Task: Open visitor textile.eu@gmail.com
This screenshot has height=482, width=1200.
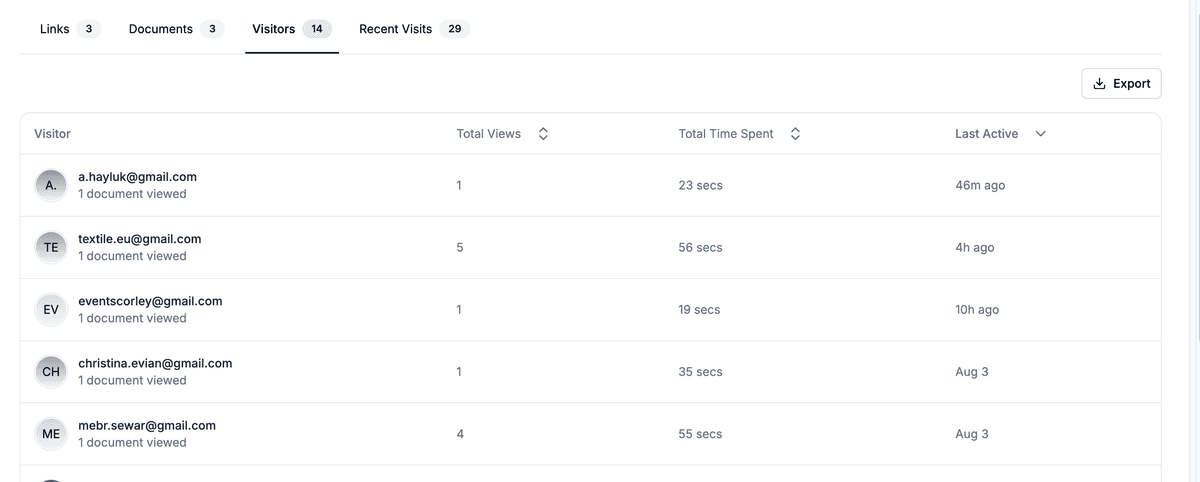Action: 140,239
